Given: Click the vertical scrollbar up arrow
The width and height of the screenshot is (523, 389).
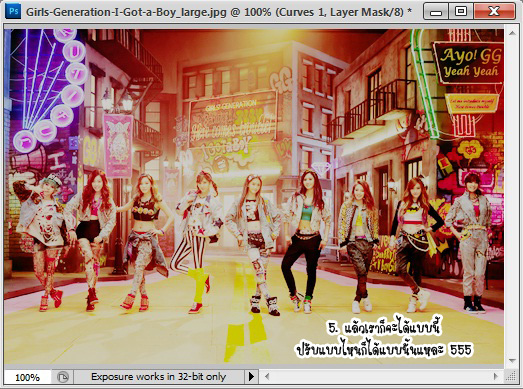Looking at the screenshot, I should pyautogui.click(x=512, y=33).
